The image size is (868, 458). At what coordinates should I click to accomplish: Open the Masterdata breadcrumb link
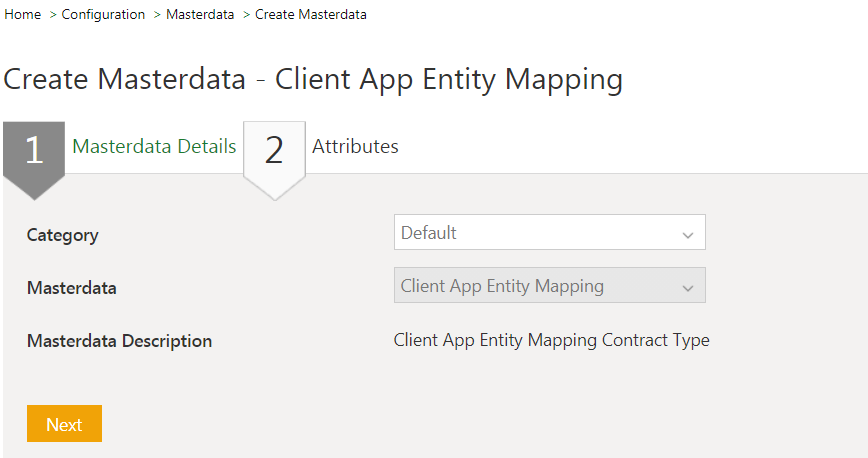(x=198, y=15)
